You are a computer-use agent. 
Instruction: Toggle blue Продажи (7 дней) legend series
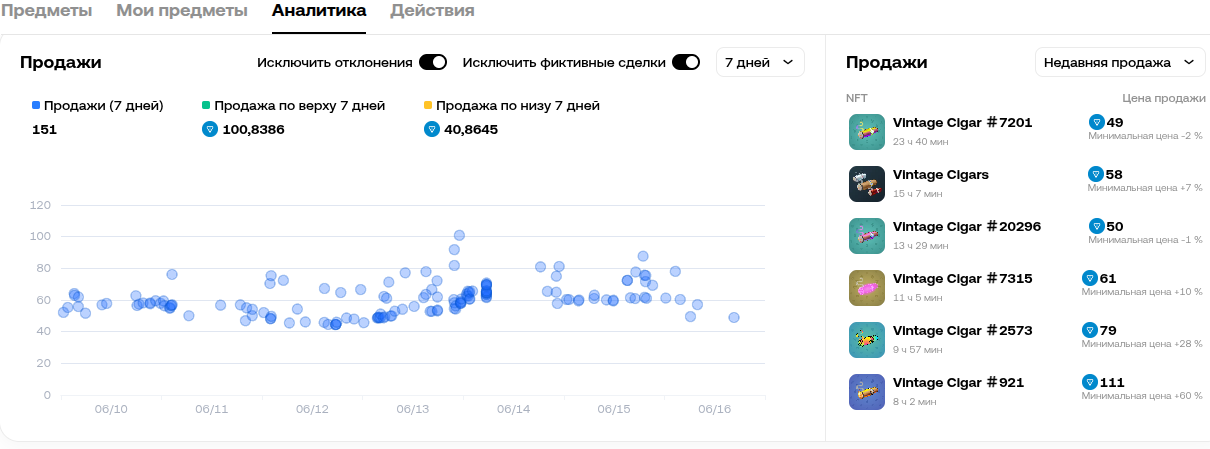tap(98, 105)
